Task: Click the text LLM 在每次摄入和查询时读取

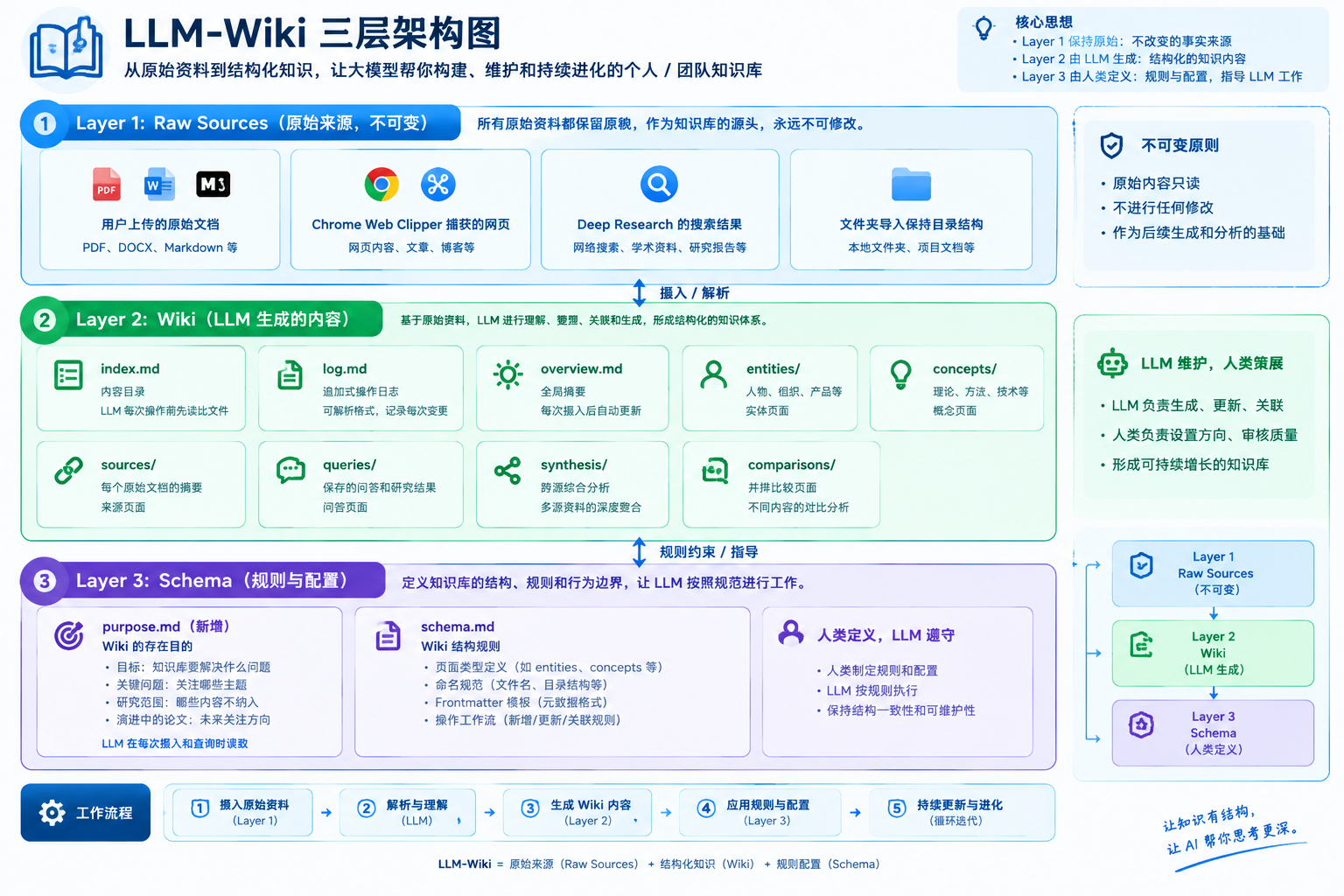Action: pos(175,744)
